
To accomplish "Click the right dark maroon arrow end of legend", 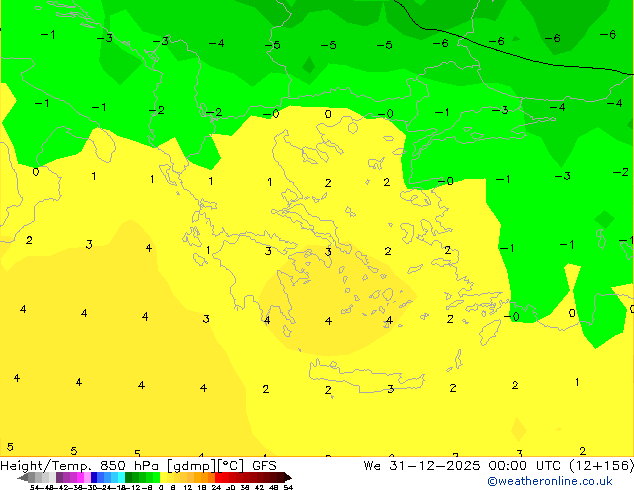I will point(288,478).
